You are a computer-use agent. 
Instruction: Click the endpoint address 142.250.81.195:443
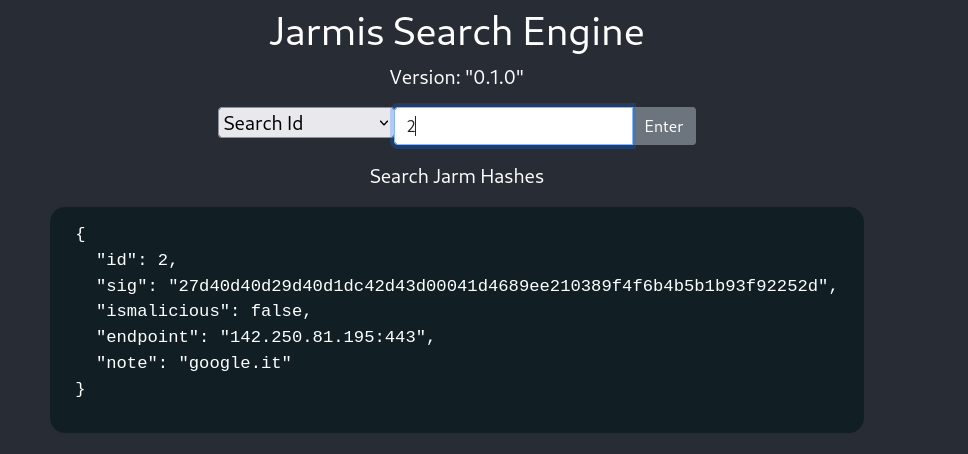(x=327, y=338)
